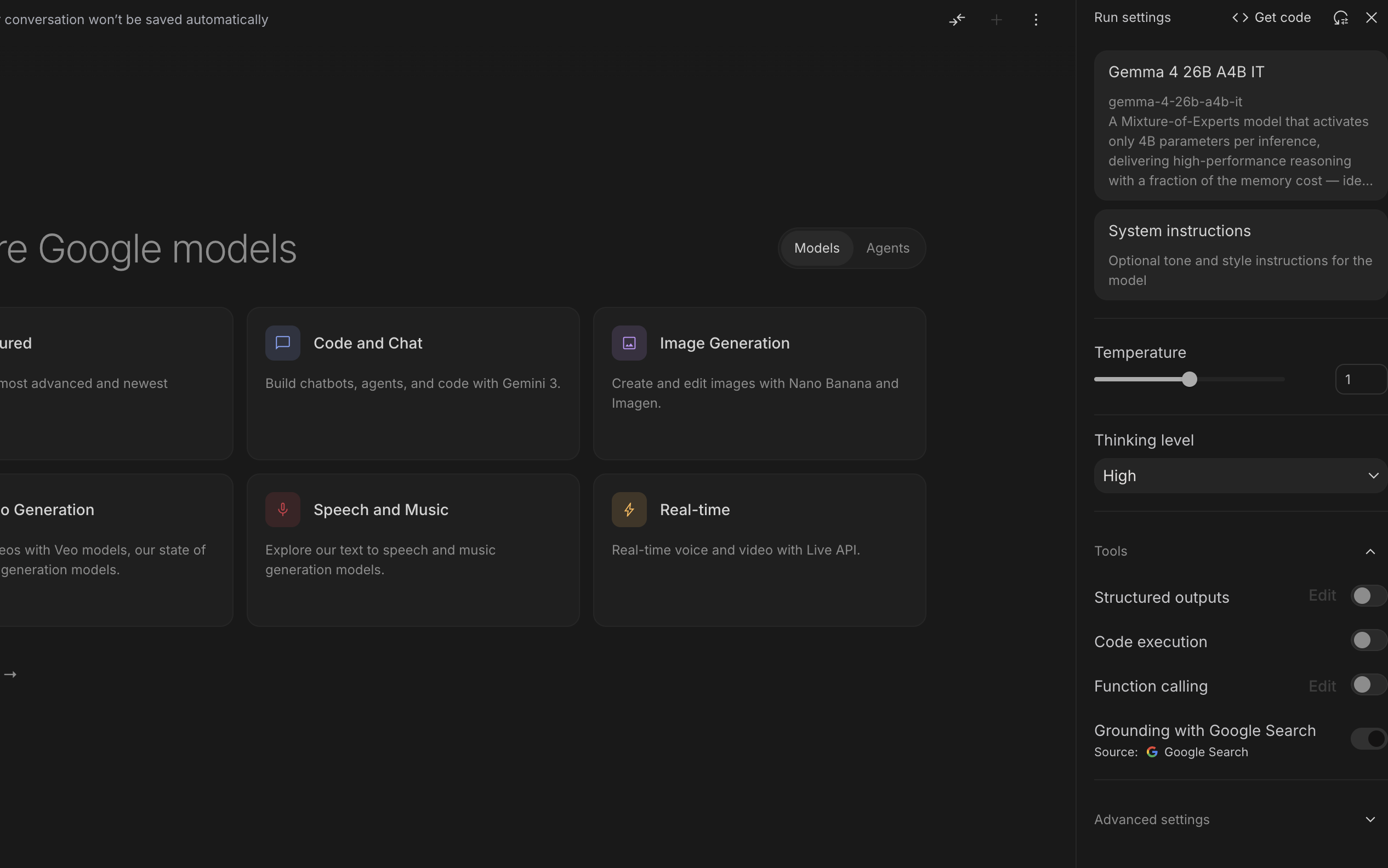Click the 'gemma-4-26b-a4b-it' model ID text

(x=1175, y=101)
